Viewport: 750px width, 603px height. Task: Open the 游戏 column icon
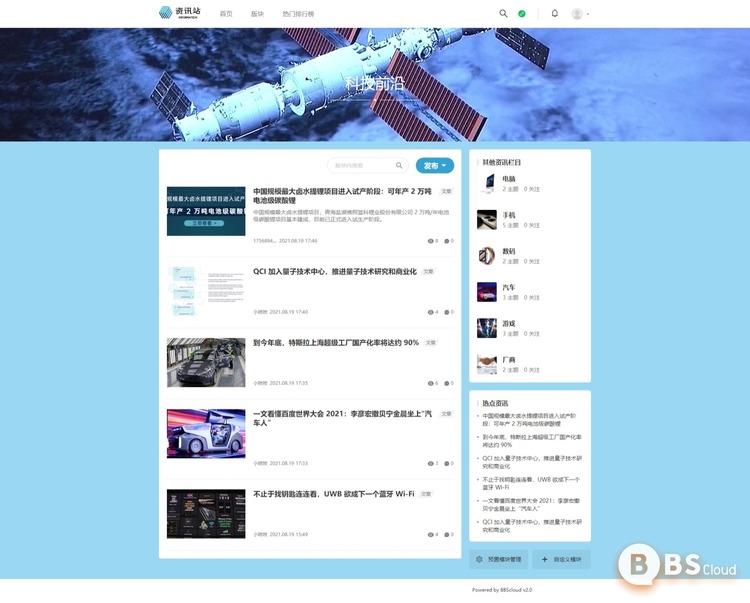click(x=487, y=328)
